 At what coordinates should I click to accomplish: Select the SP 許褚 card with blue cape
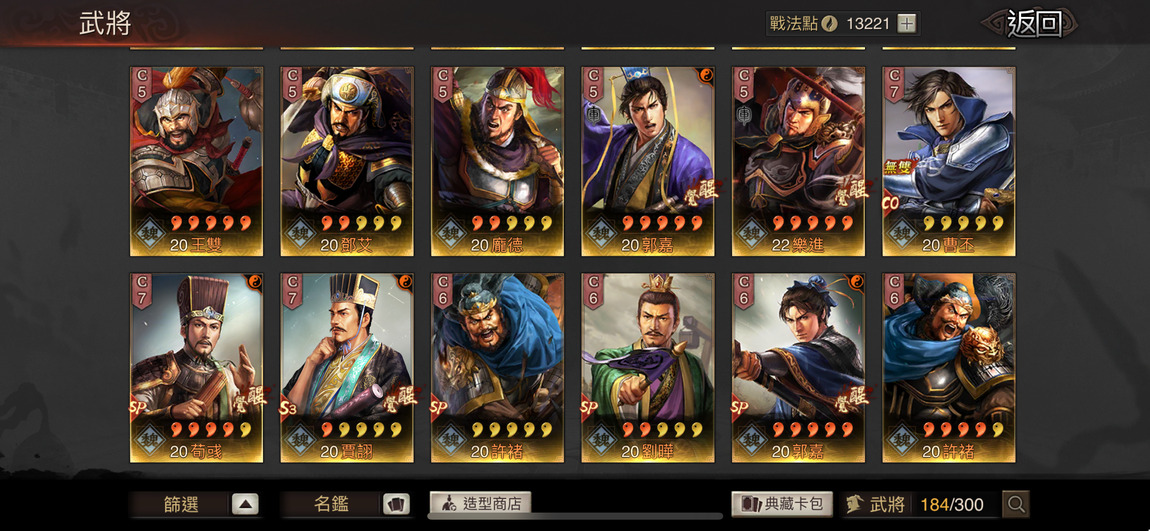497,368
